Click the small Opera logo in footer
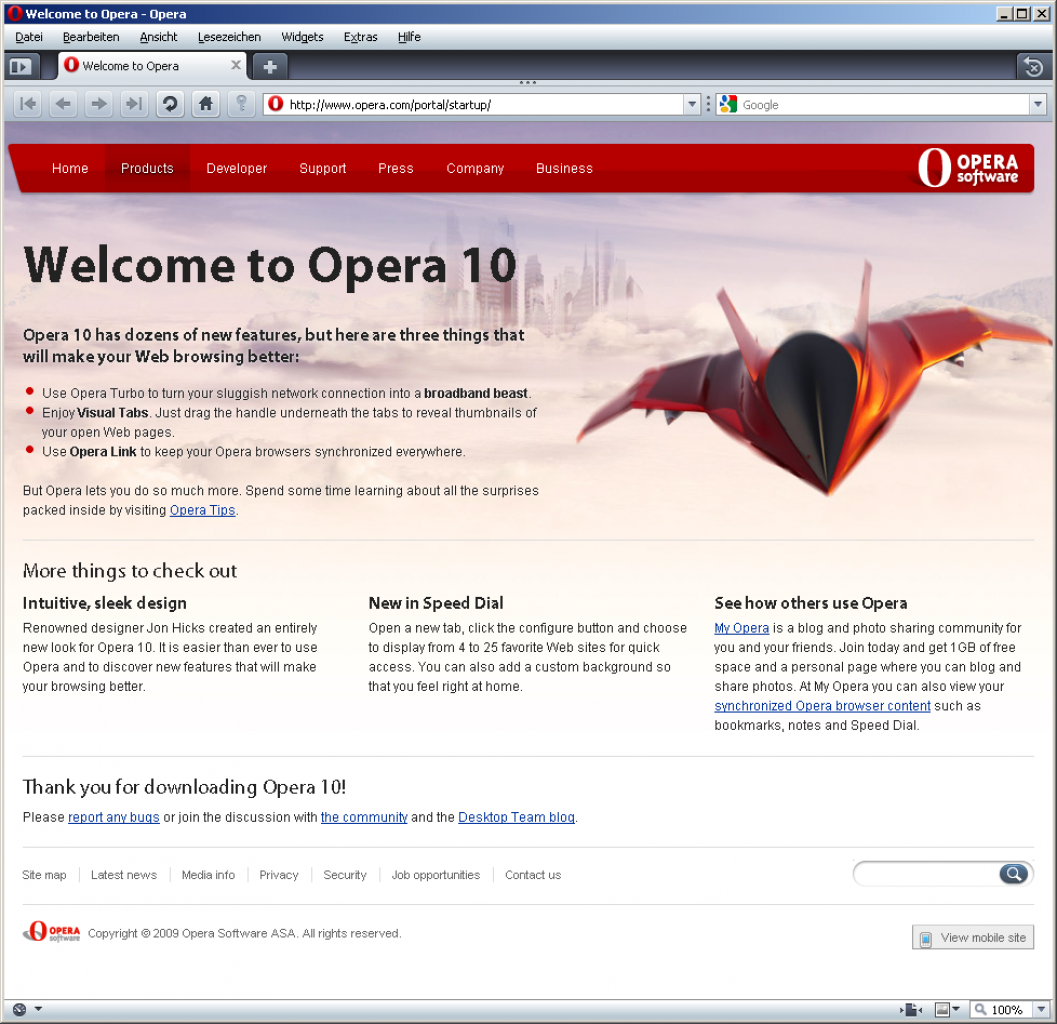 [x=51, y=932]
